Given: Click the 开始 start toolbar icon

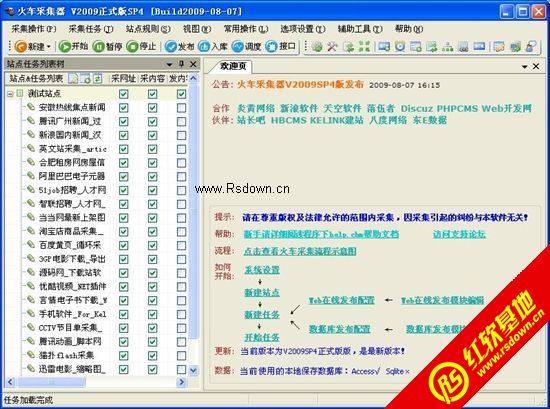Looking at the screenshot, I should (x=73, y=46).
